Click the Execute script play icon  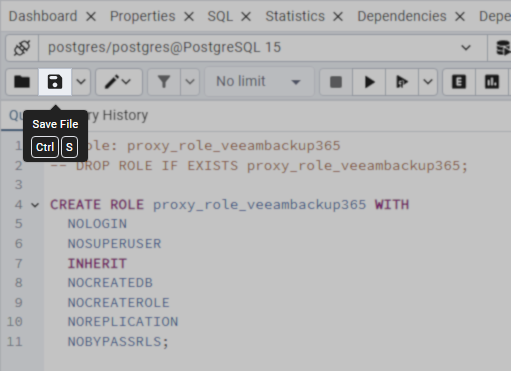(402, 82)
